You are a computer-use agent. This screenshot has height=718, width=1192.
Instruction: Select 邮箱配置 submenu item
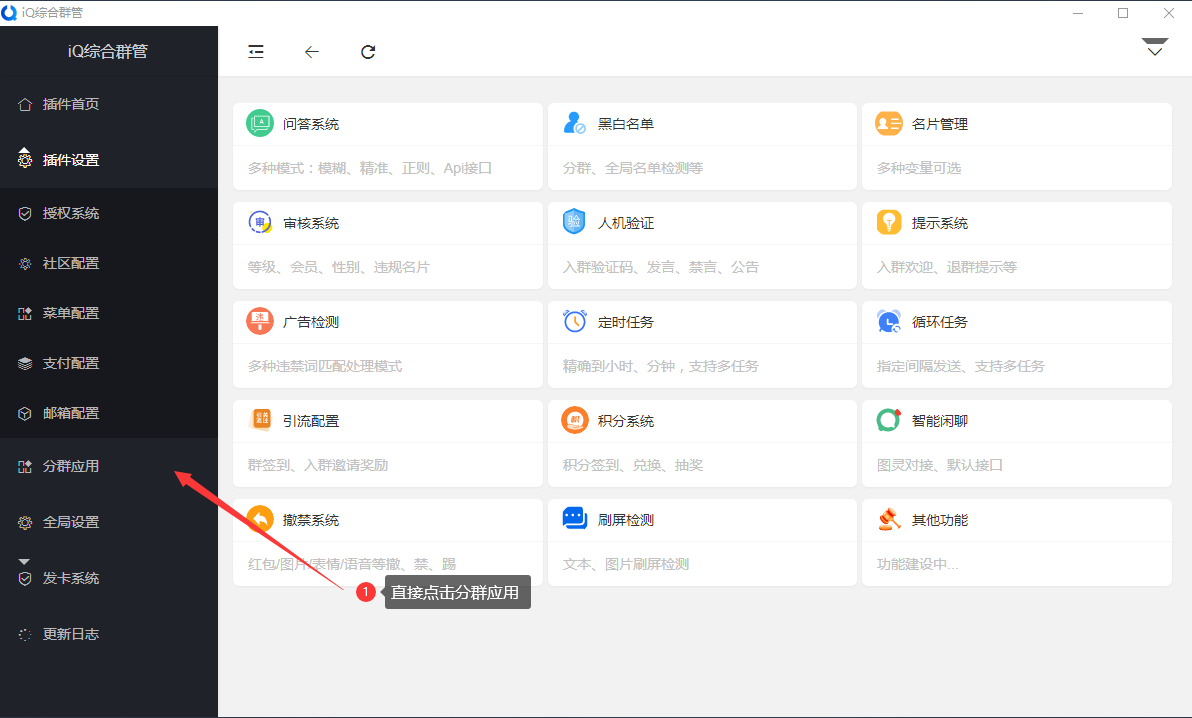(109, 413)
